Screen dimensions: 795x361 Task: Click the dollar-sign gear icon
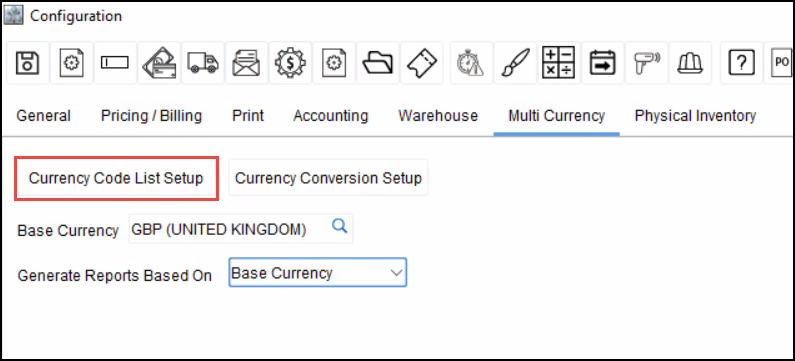click(290, 63)
